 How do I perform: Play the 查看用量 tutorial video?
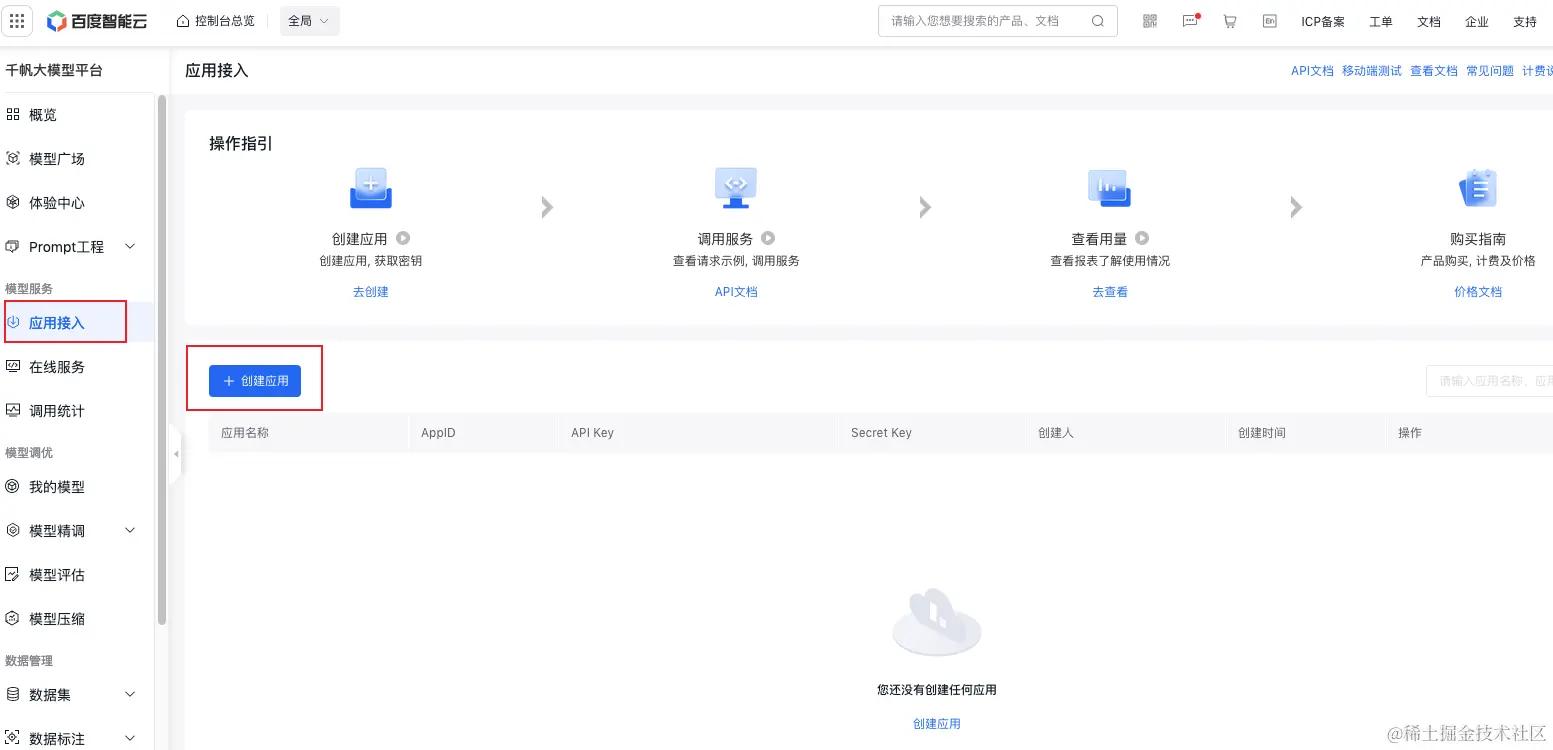[1142, 239]
